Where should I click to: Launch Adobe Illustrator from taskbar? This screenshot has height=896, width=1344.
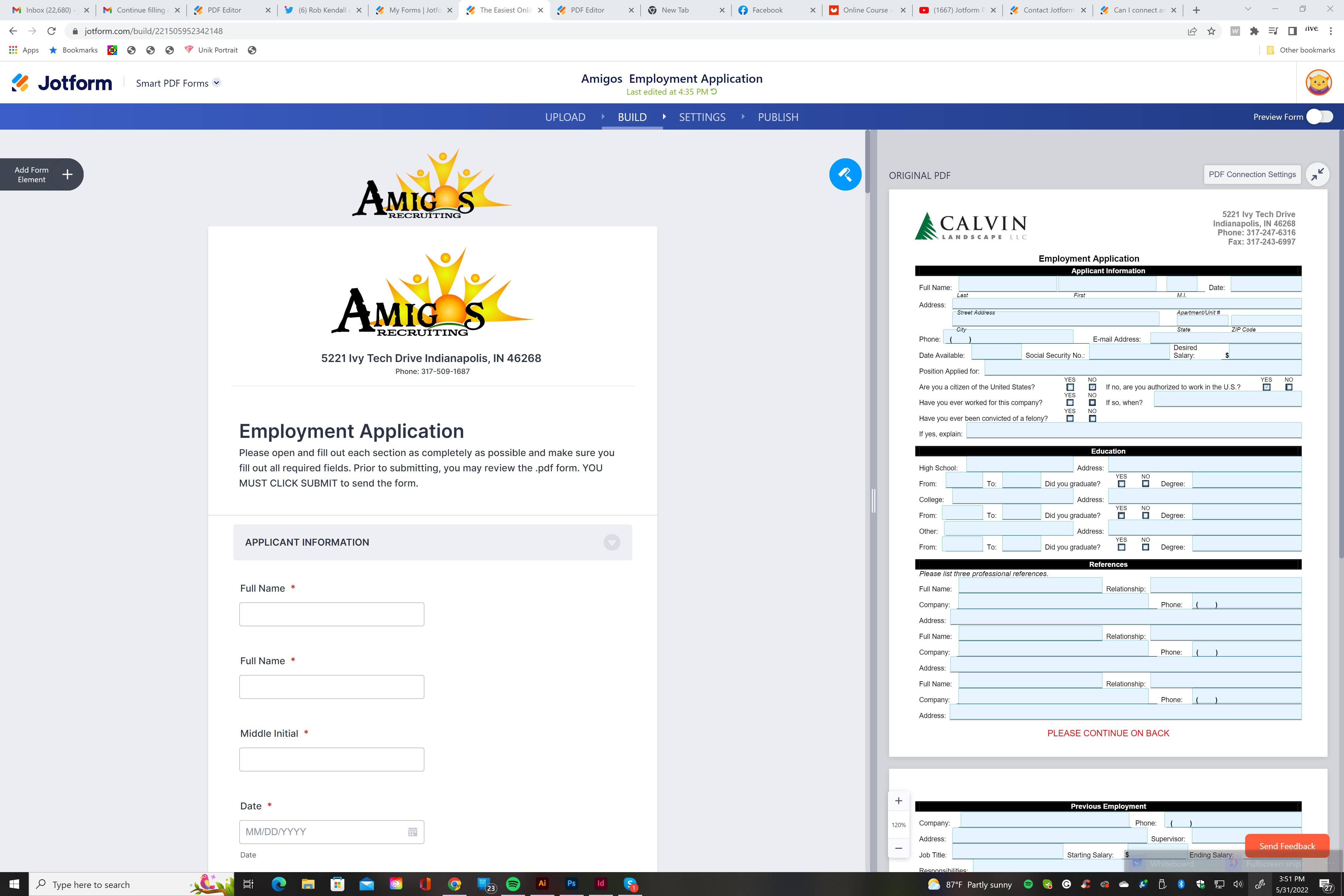pos(542,883)
